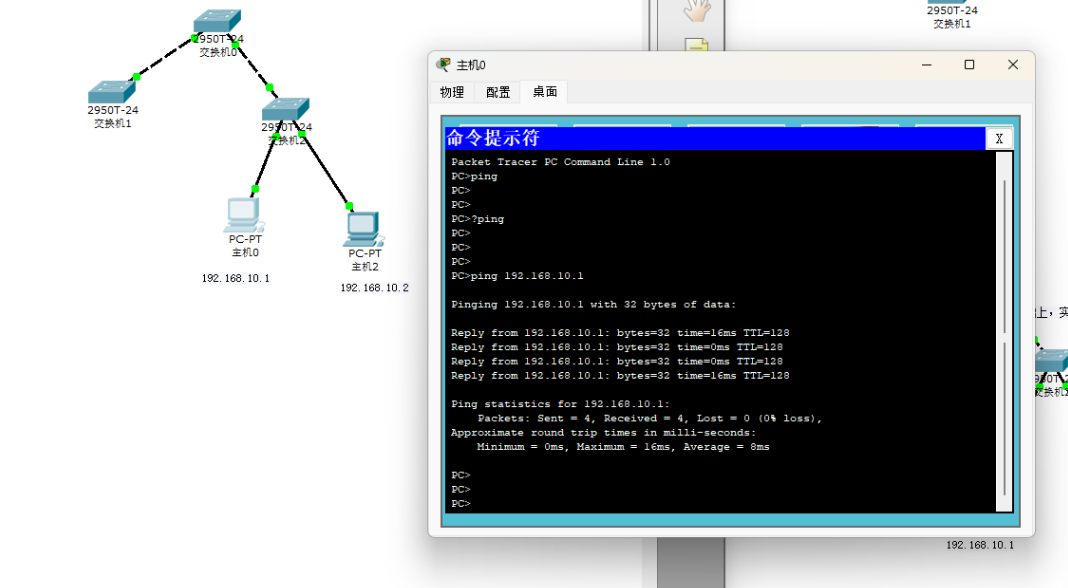The image size is (1068, 588).
Task: Click the 'PC>?ping' command line
Action: 477,219
